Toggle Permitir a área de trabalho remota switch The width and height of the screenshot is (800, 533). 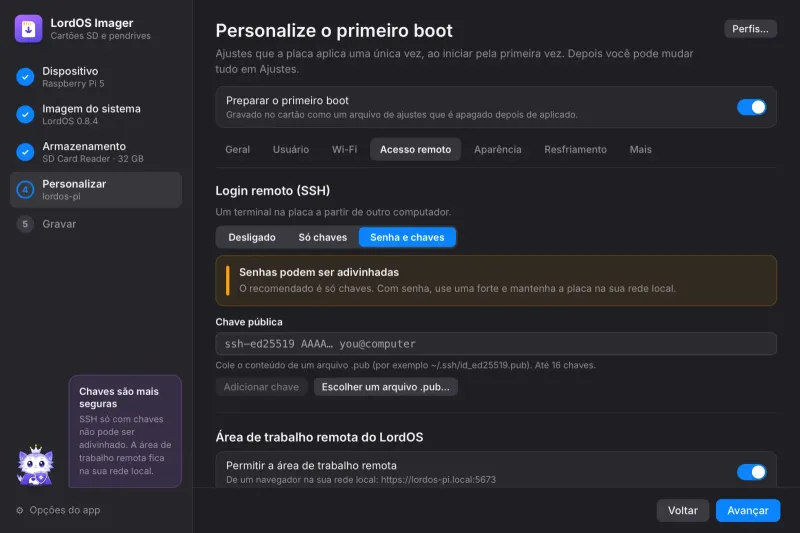[x=751, y=472]
